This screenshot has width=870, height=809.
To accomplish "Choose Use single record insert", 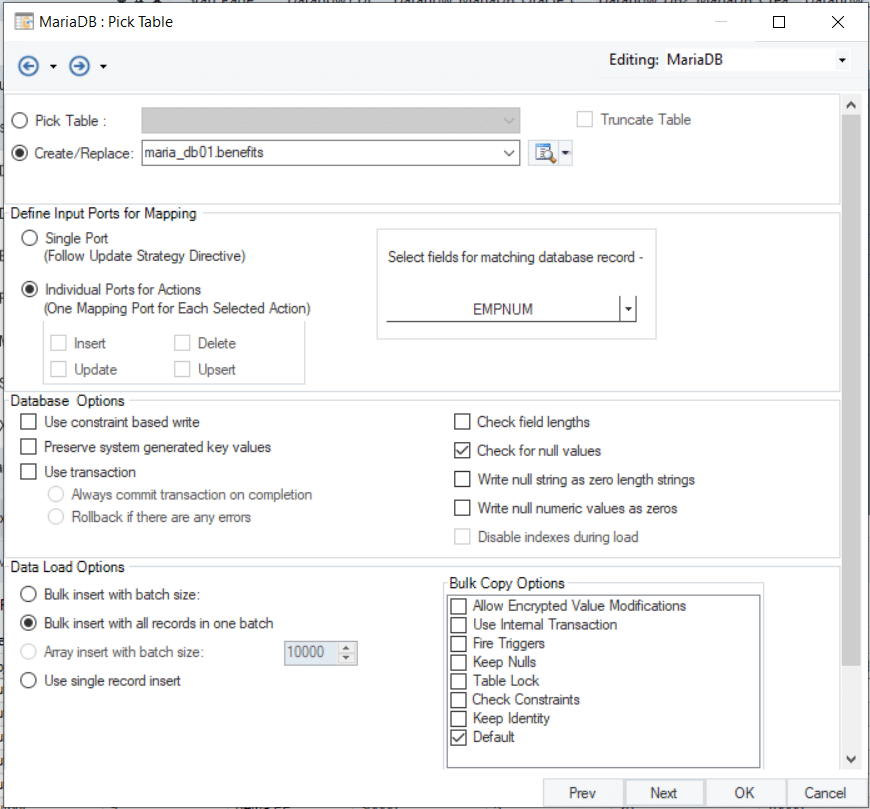I will pos(30,681).
